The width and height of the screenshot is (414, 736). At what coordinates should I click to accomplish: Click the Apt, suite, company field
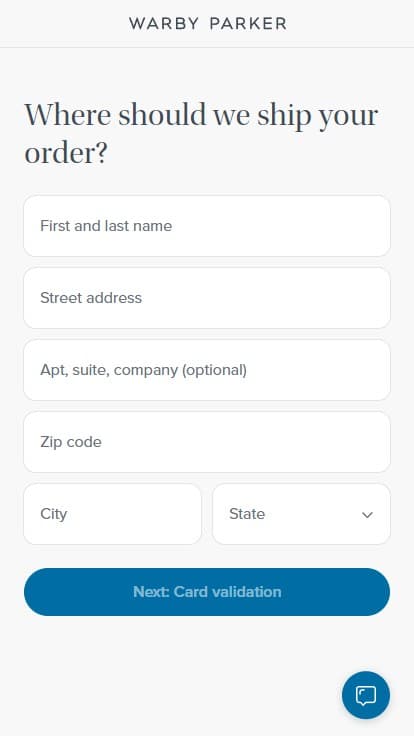[207, 370]
